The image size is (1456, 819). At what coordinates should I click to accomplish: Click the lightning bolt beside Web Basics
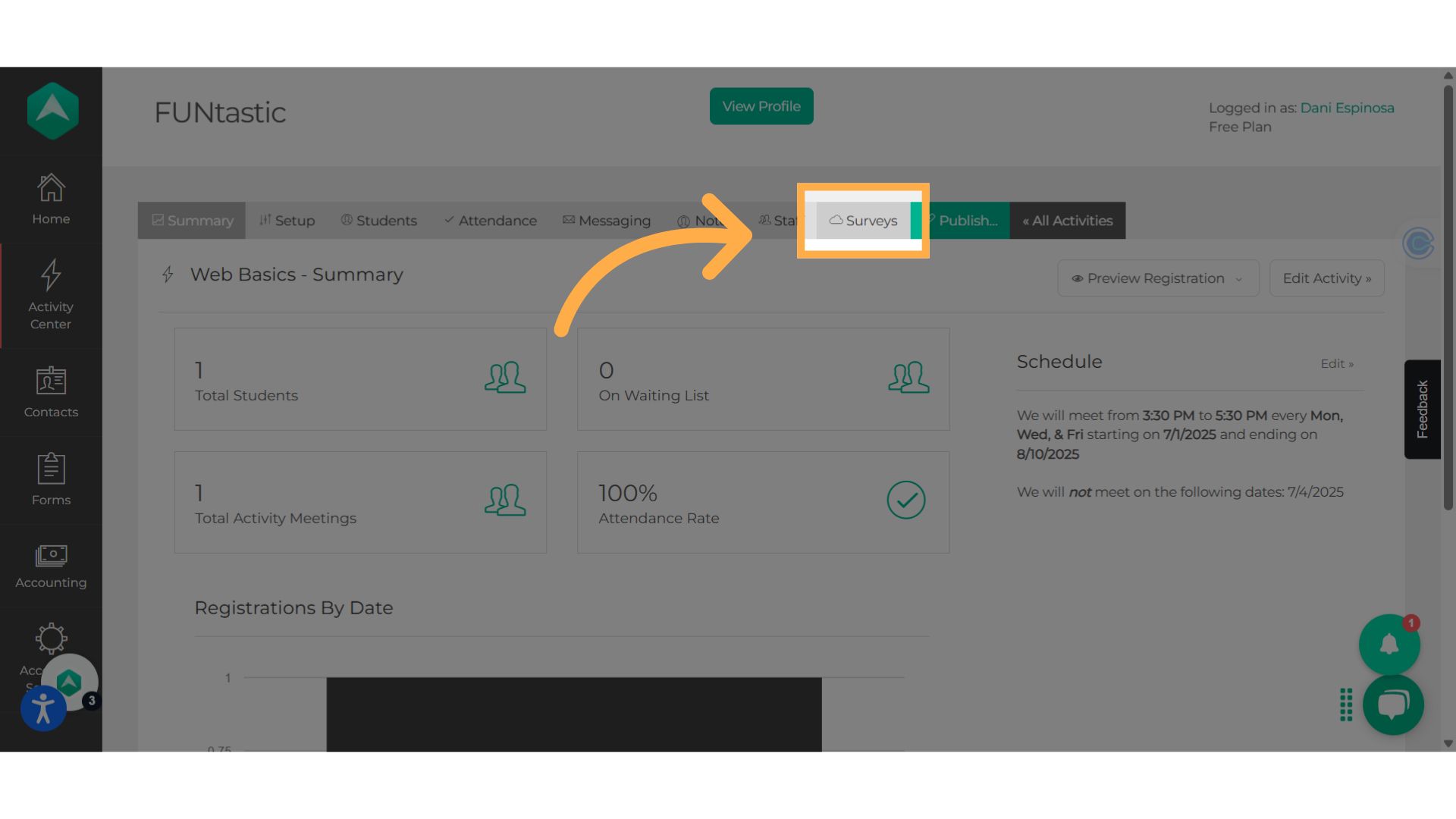point(168,275)
